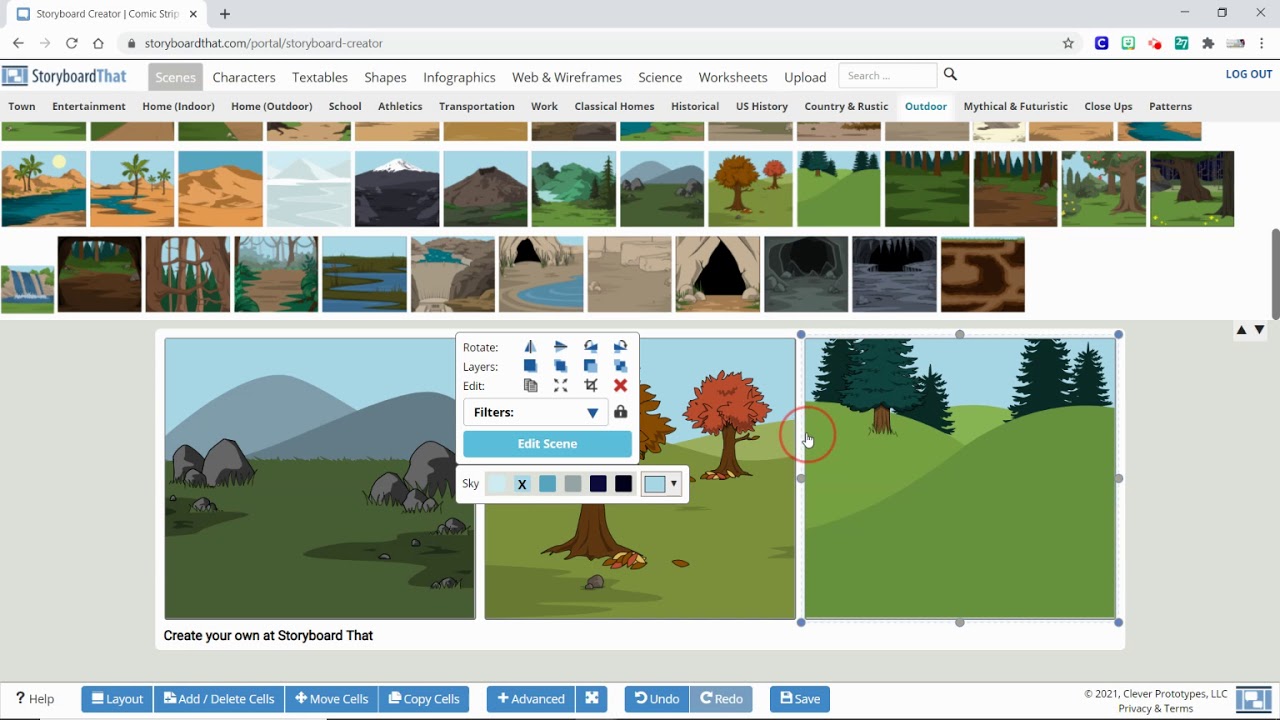The width and height of the screenshot is (1280, 720).
Task: Open the Infographics tab
Action: (459, 77)
